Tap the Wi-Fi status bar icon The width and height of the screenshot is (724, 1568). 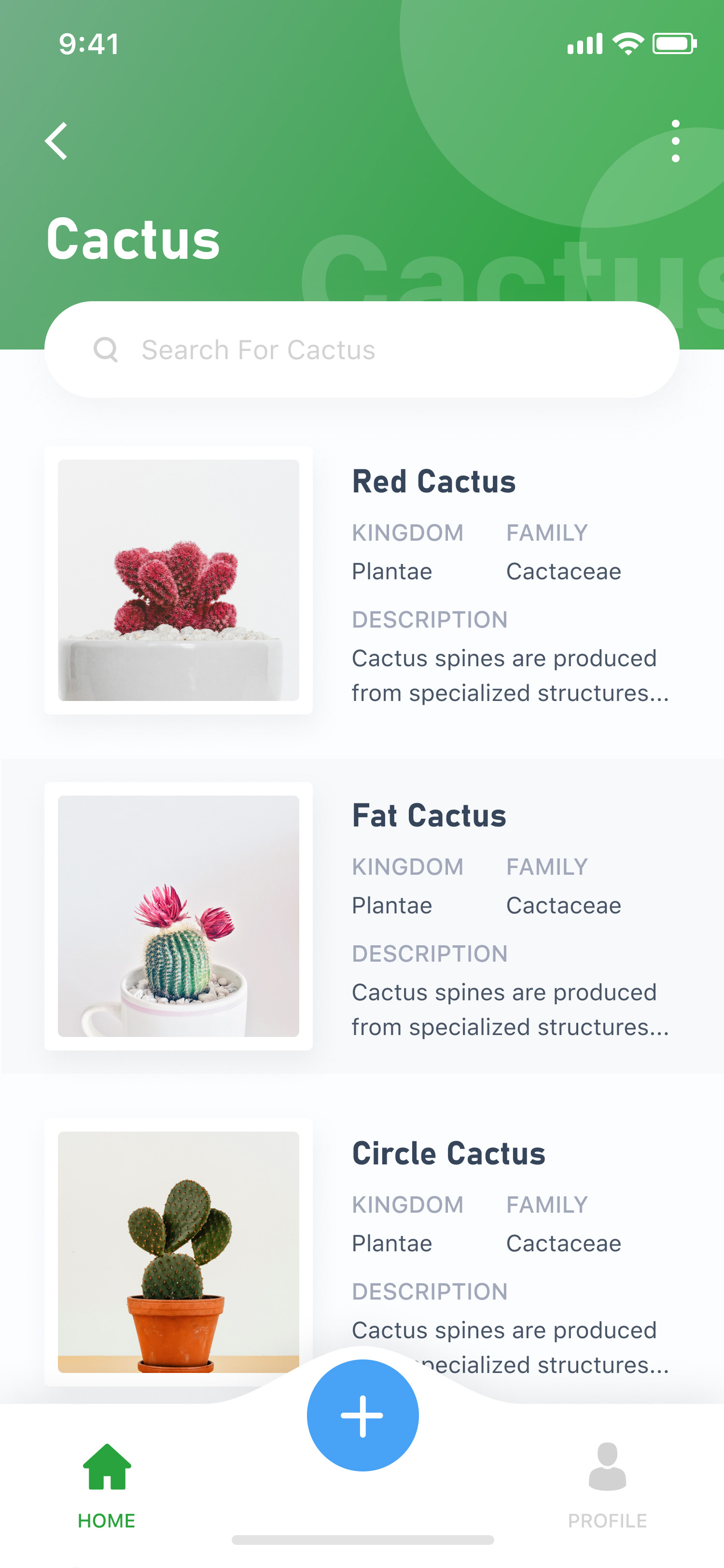click(x=628, y=44)
